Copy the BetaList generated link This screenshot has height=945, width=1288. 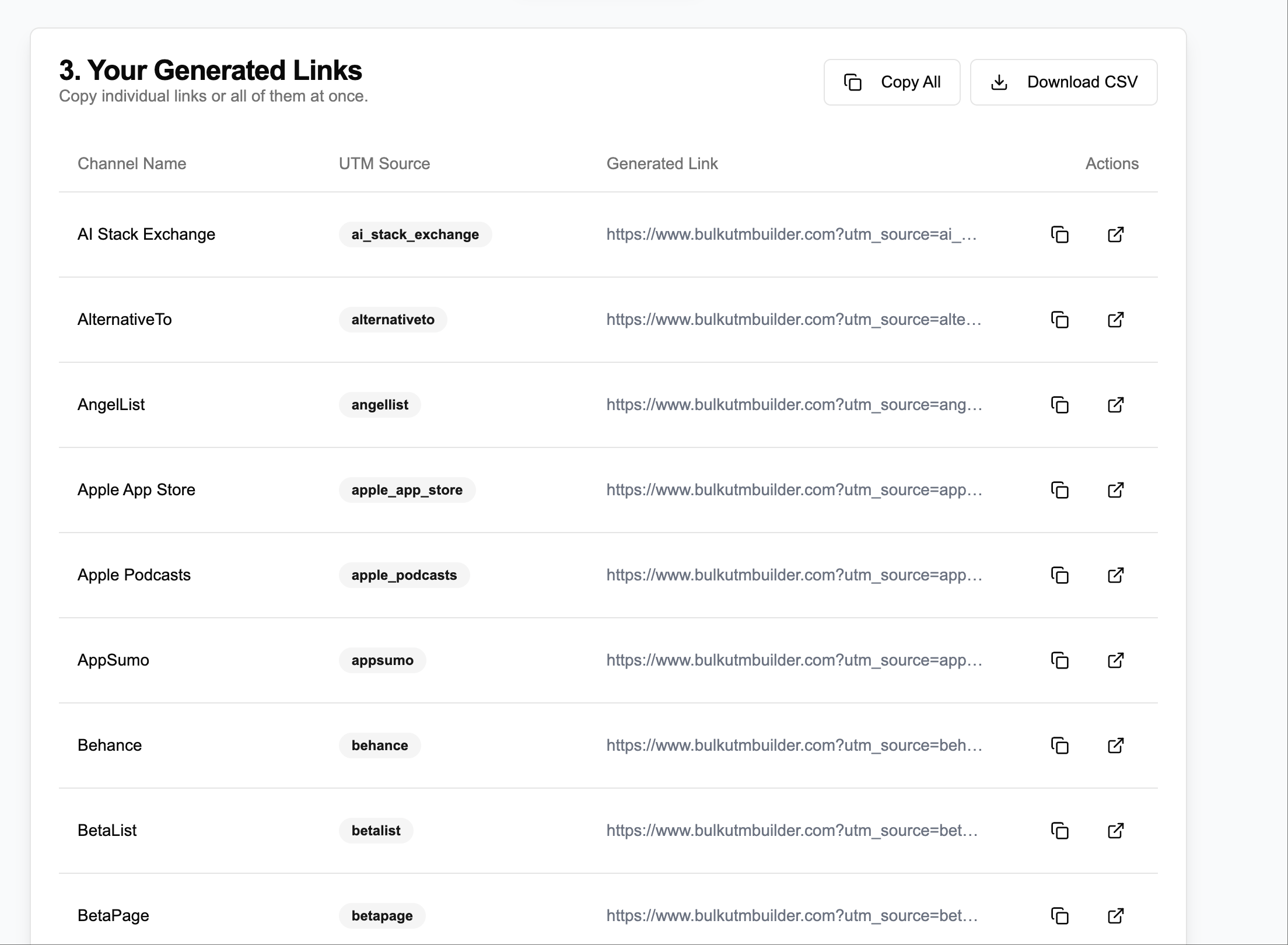1059,831
